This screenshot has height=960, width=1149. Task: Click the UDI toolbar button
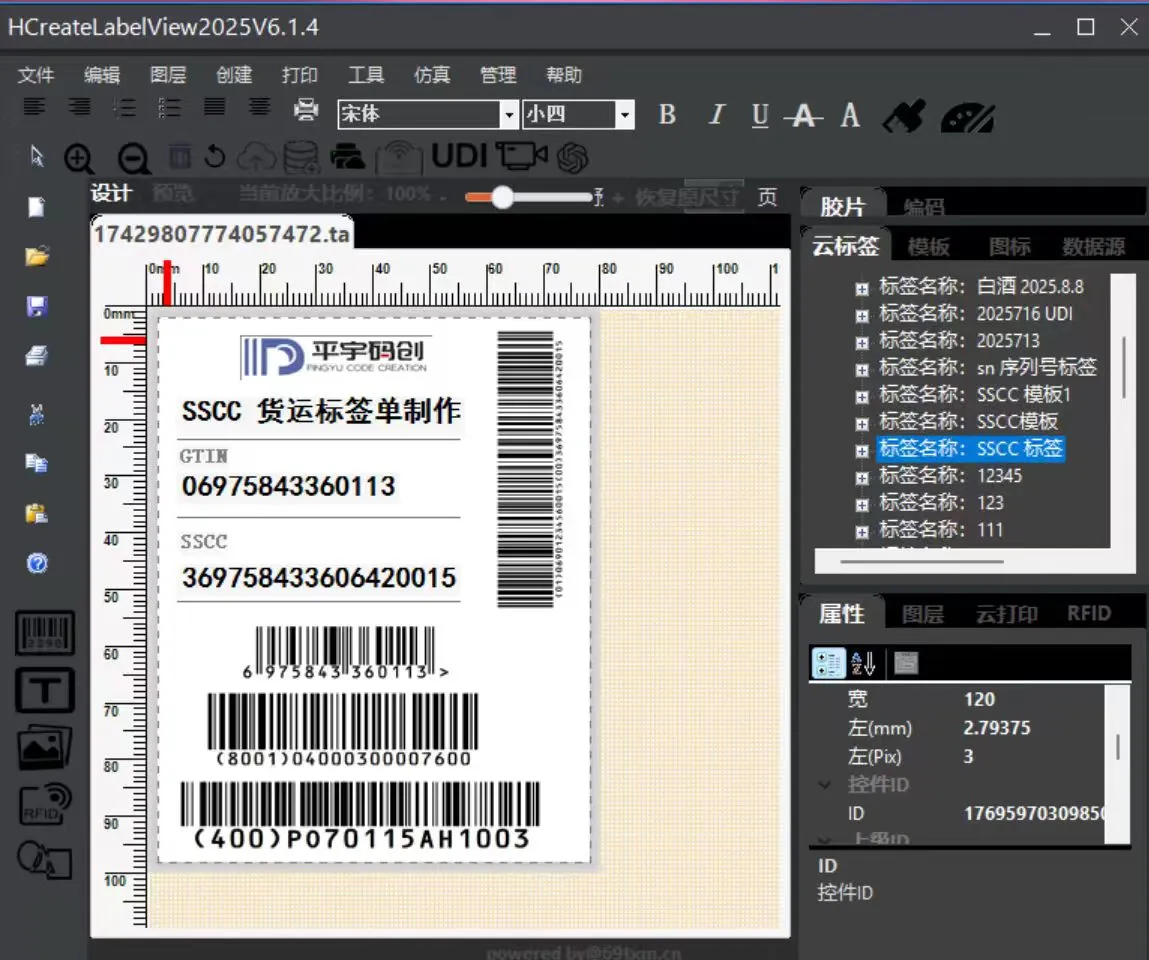[x=459, y=155]
